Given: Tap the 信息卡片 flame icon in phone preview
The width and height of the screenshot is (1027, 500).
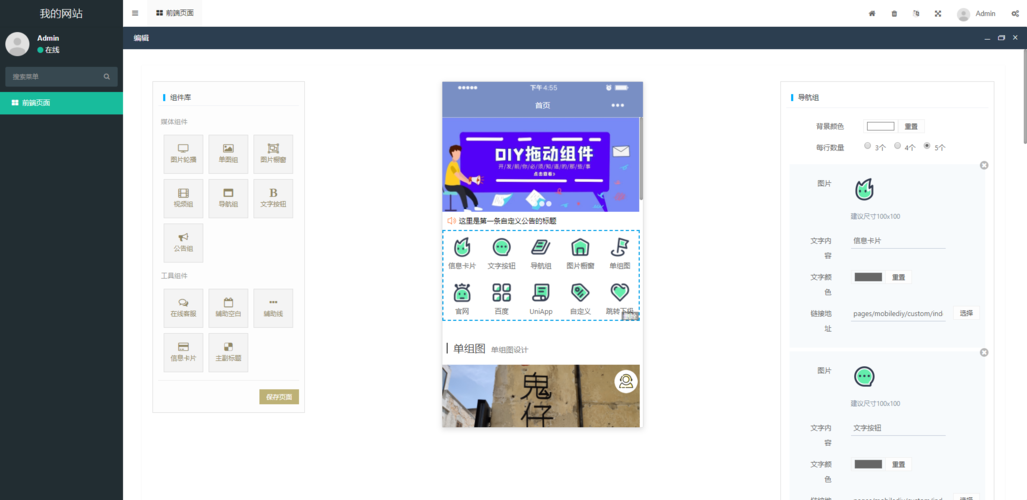Looking at the screenshot, I should coord(462,247).
